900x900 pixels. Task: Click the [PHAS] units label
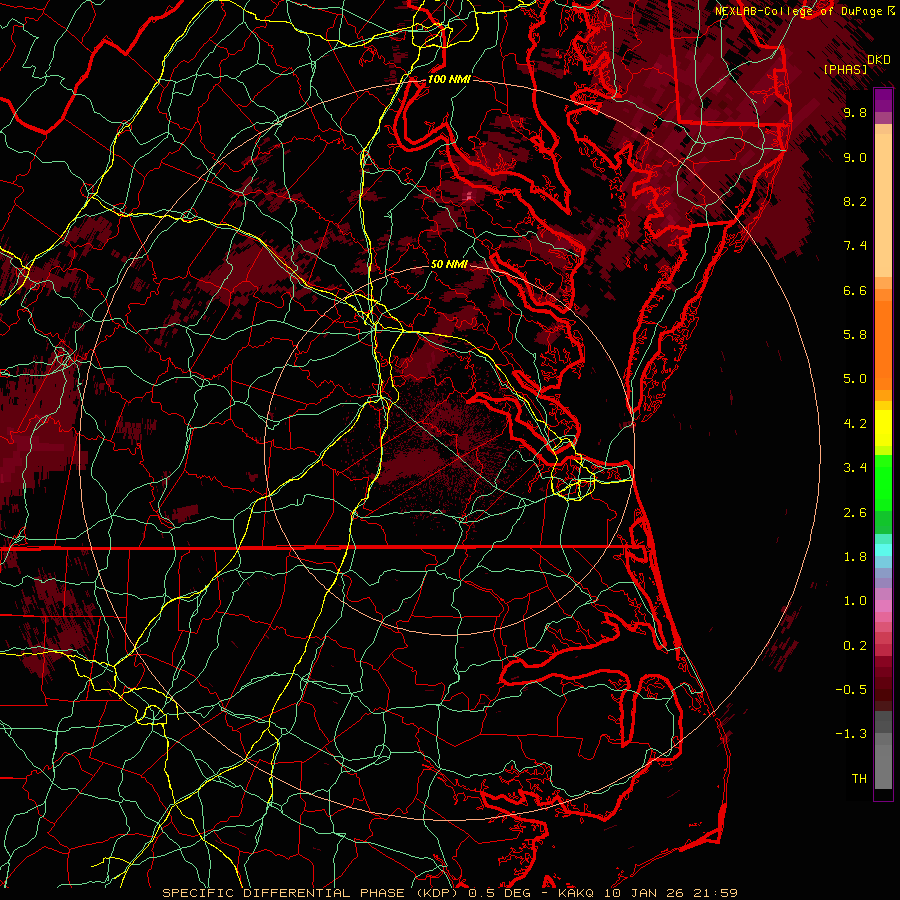[845, 70]
